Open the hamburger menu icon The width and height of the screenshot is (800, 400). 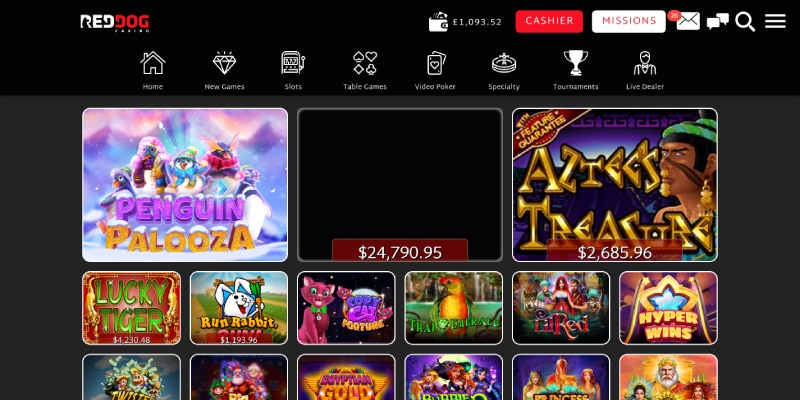(775, 21)
